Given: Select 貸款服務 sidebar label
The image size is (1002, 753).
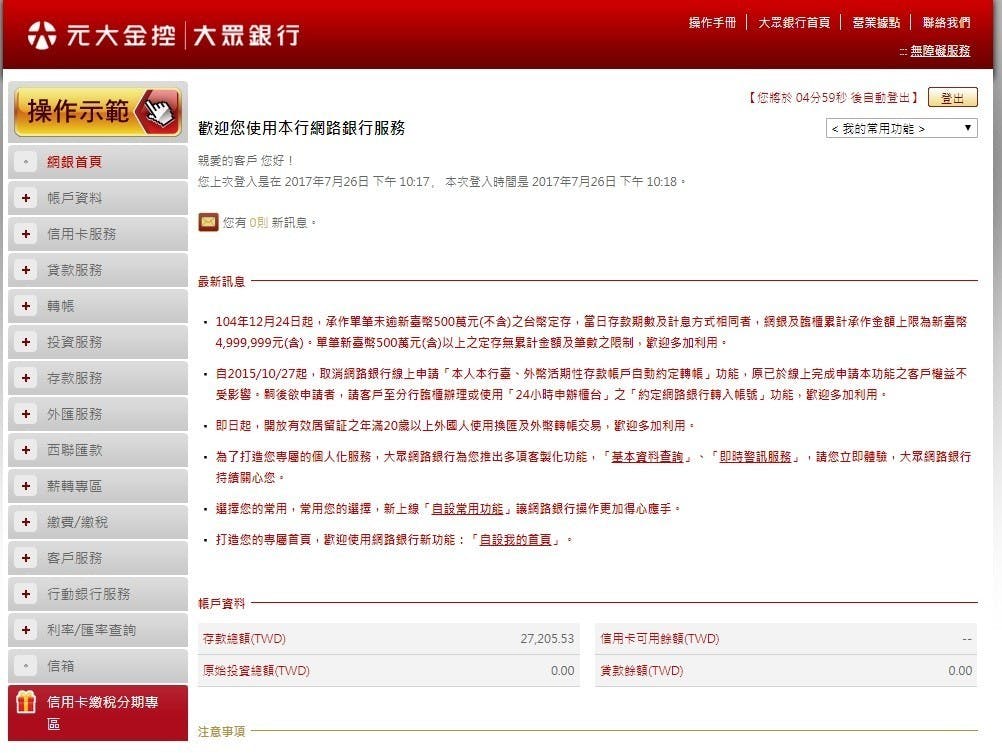Looking at the screenshot, I should [75, 270].
